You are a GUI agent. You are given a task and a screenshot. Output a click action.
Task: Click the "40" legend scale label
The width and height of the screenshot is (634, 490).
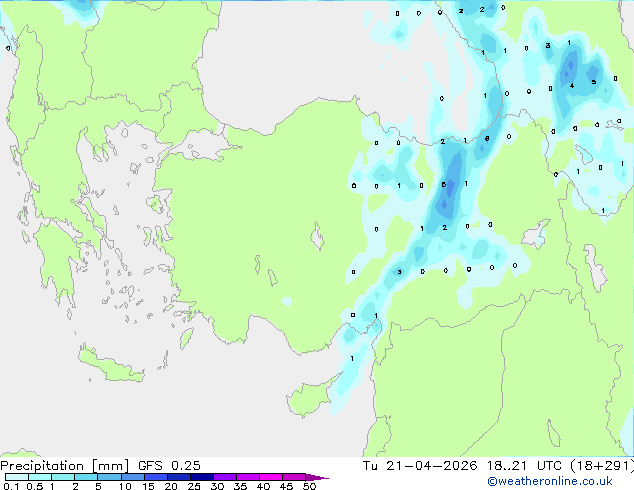click(263, 486)
